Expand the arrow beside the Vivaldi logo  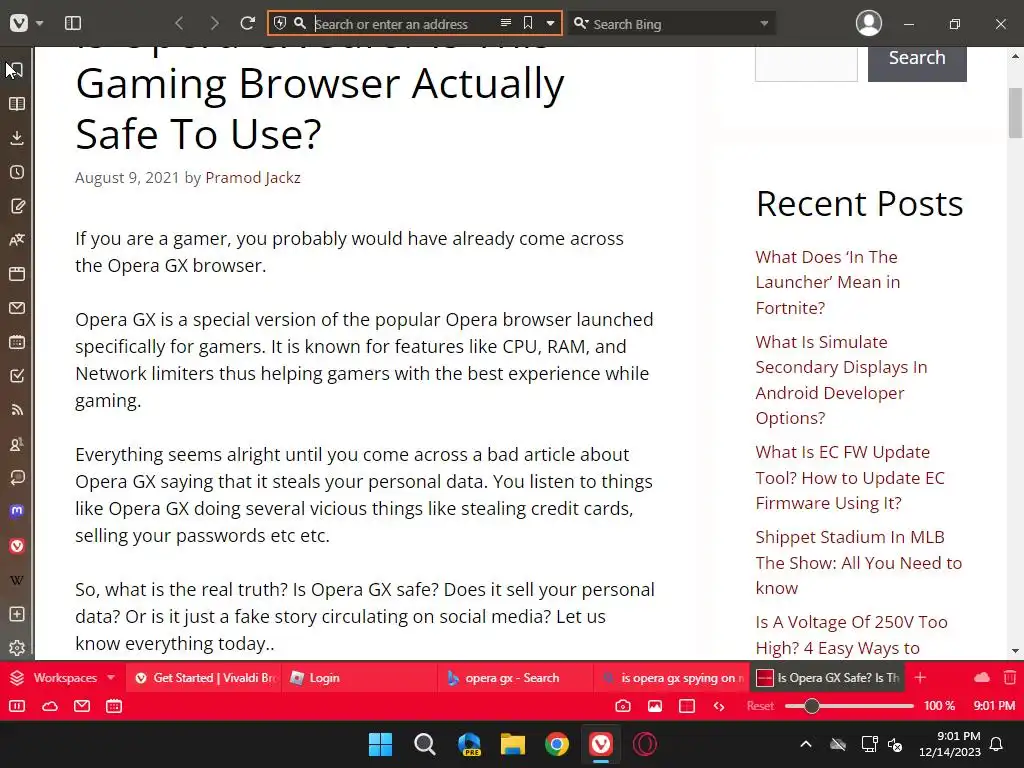pyautogui.click(x=39, y=24)
